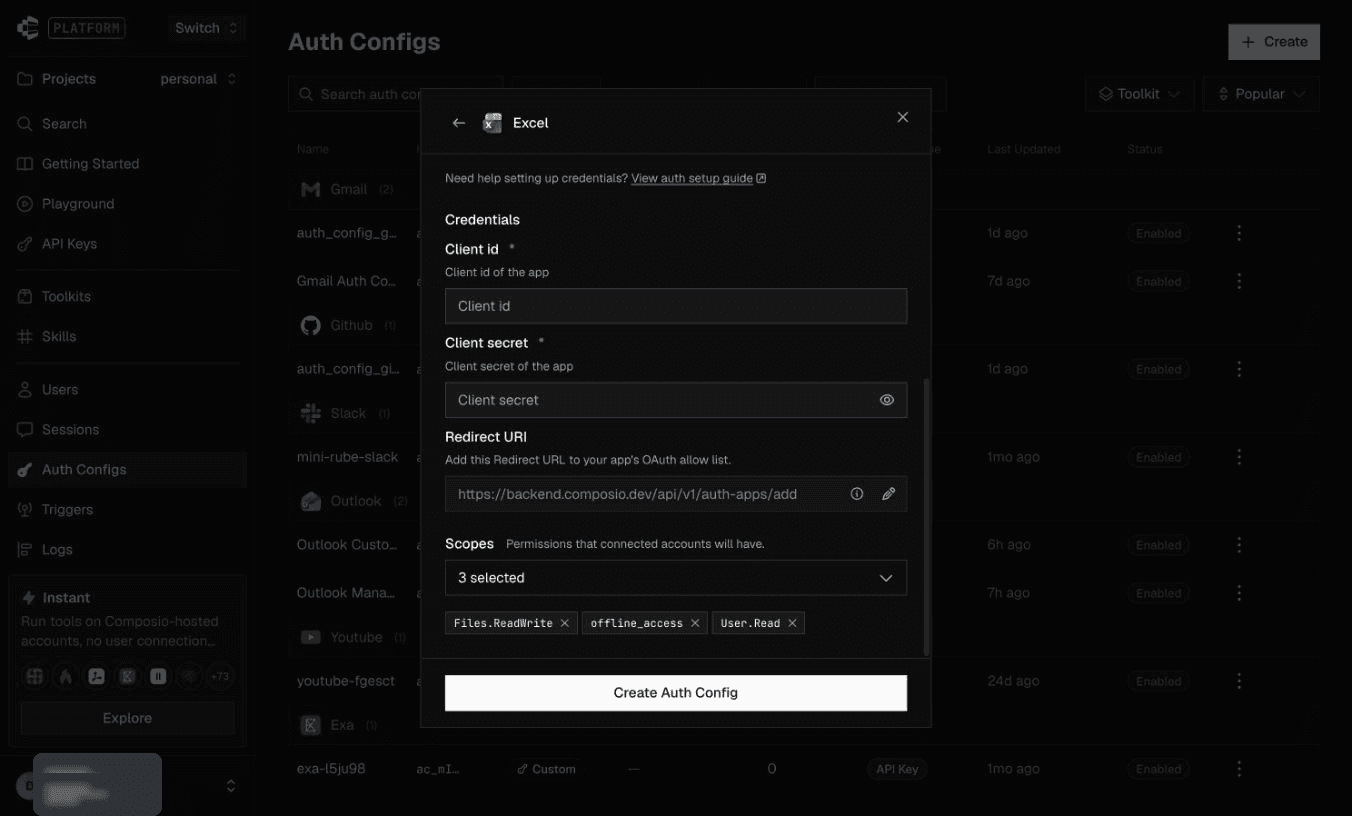Image resolution: width=1352 pixels, height=816 pixels.
Task: Click the Redirect URI info icon
Action: (x=857, y=494)
